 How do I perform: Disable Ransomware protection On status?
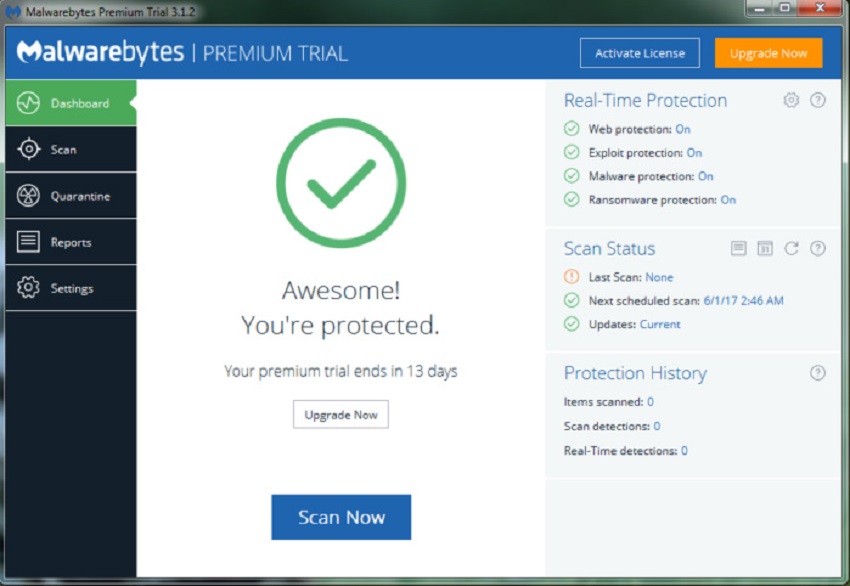(728, 200)
